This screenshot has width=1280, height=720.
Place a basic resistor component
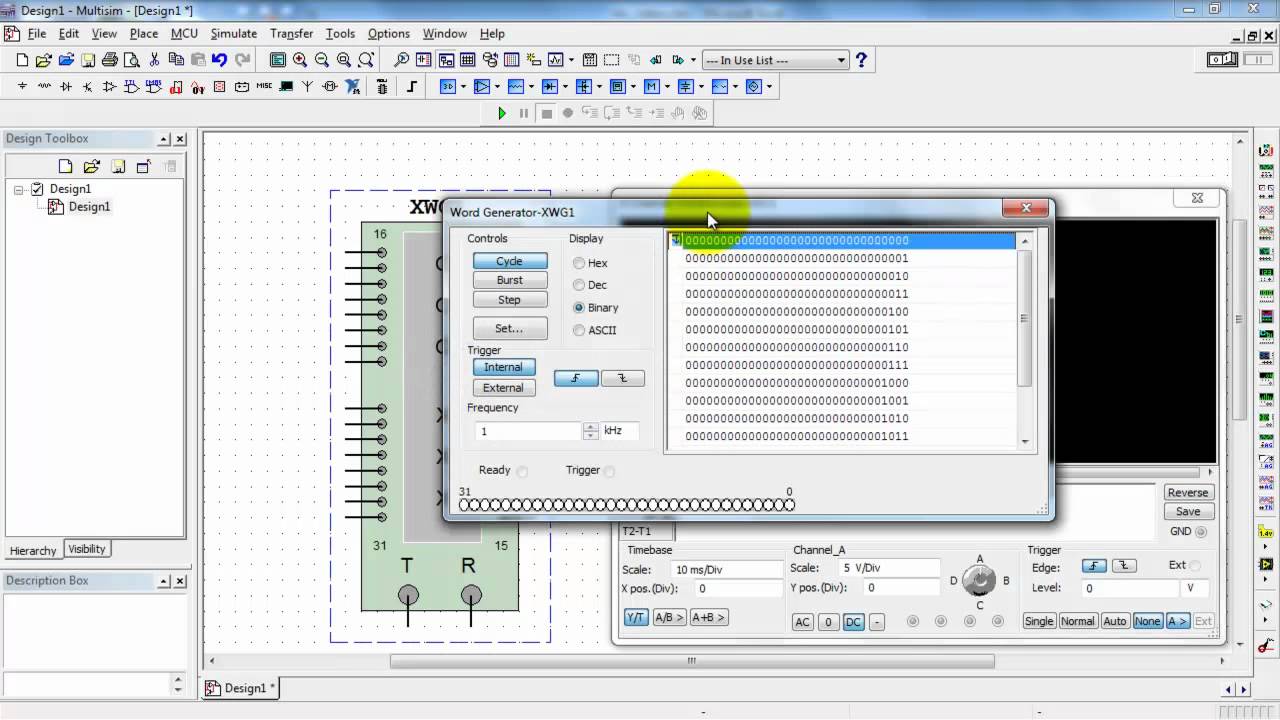point(44,87)
